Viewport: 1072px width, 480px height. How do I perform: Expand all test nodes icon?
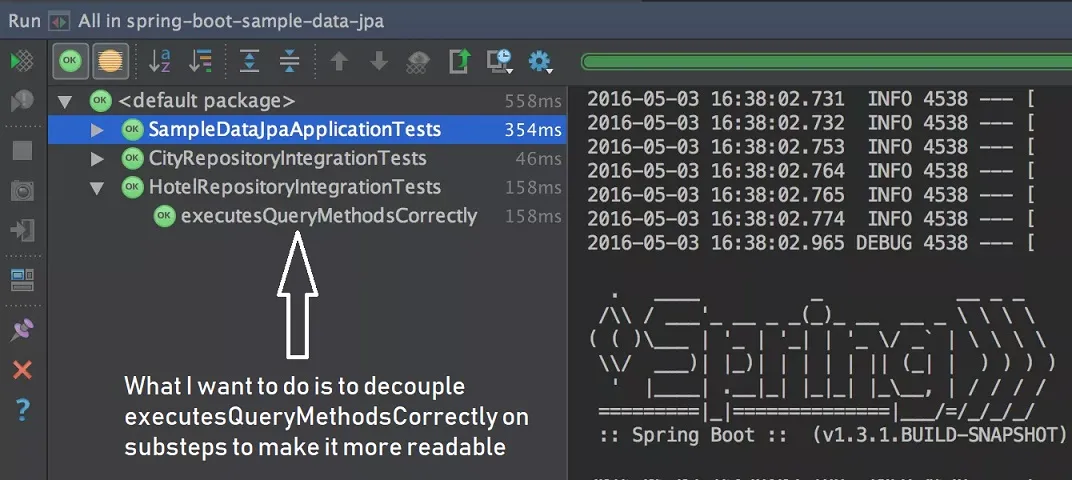(249, 61)
